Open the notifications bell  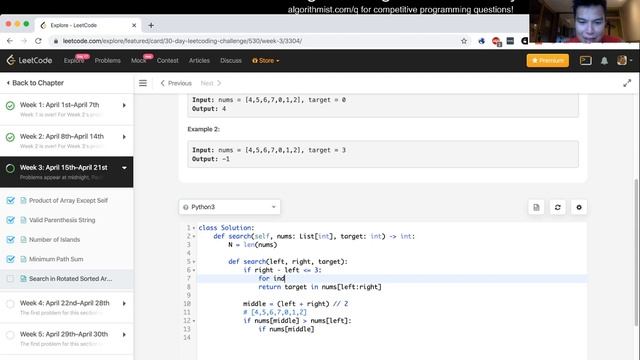pos(604,61)
